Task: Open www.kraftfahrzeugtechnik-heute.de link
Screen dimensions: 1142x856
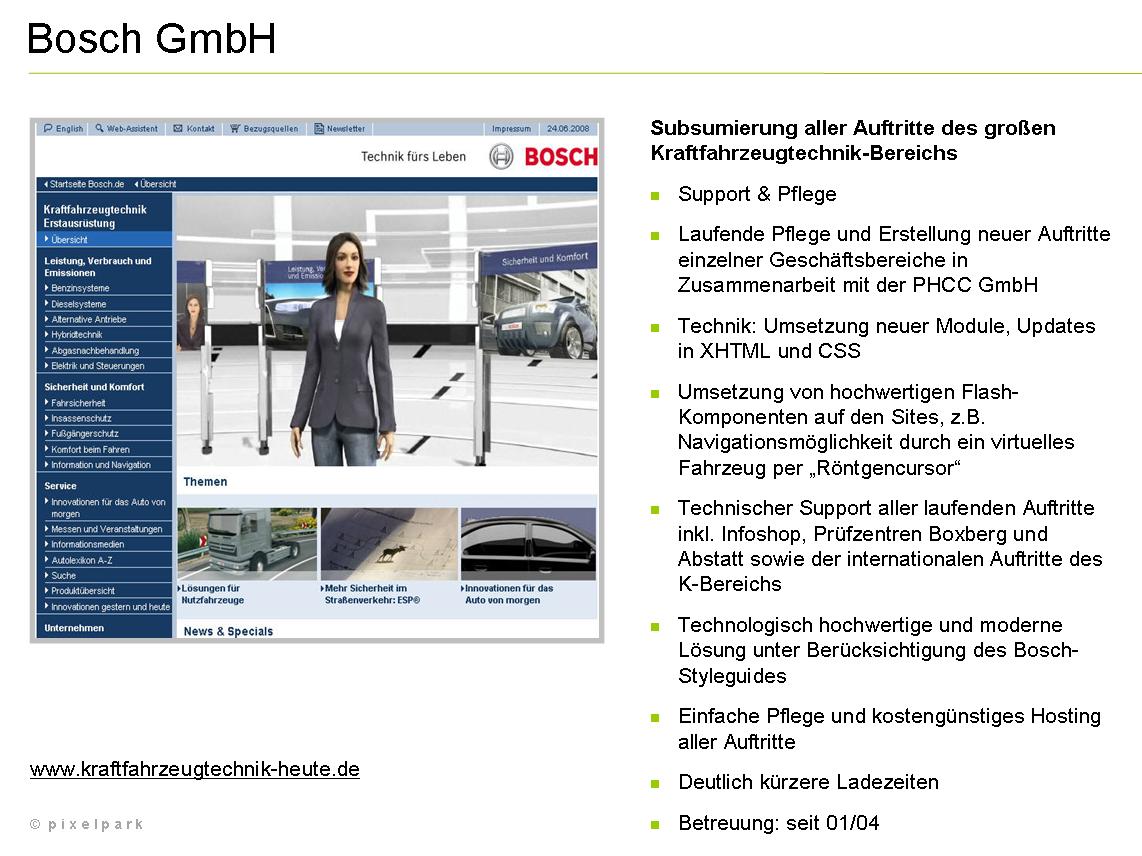Action: click(x=194, y=769)
